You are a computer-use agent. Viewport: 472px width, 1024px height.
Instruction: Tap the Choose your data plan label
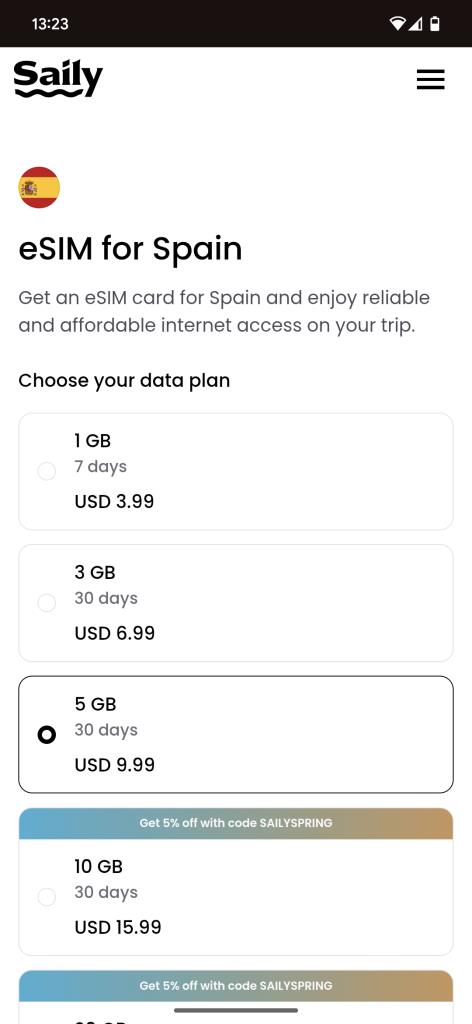tap(124, 381)
